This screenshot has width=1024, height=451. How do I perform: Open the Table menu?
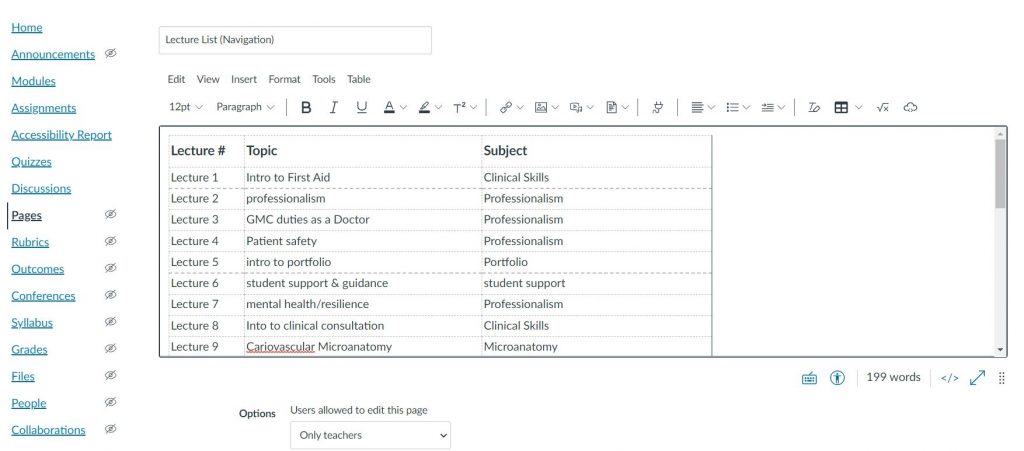pyautogui.click(x=359, y=79)
